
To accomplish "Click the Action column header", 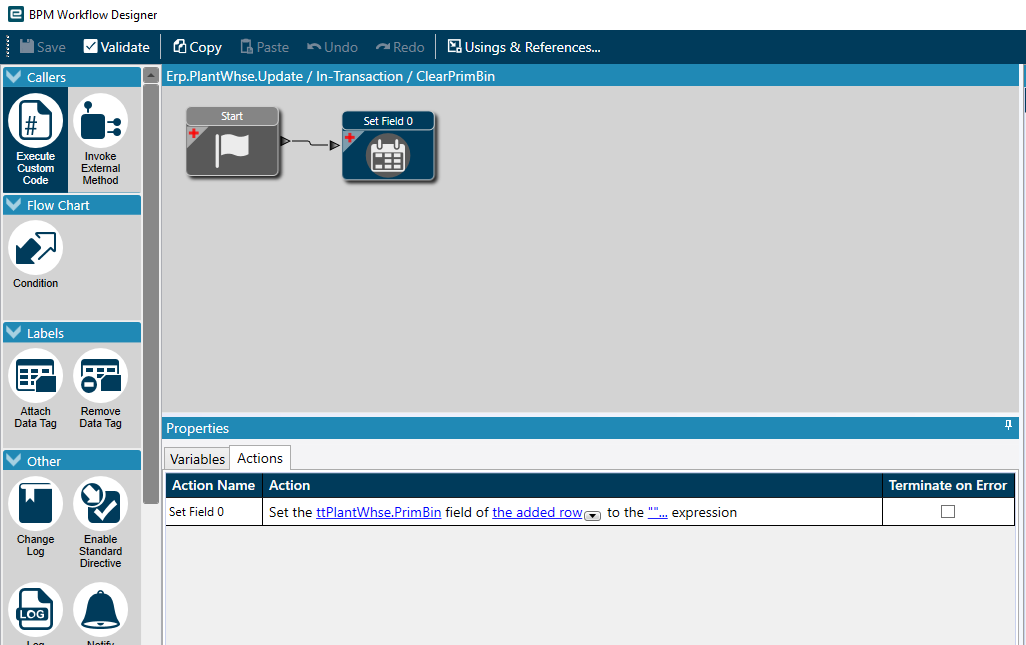I will pyautogui.click(x=573, y=485).
